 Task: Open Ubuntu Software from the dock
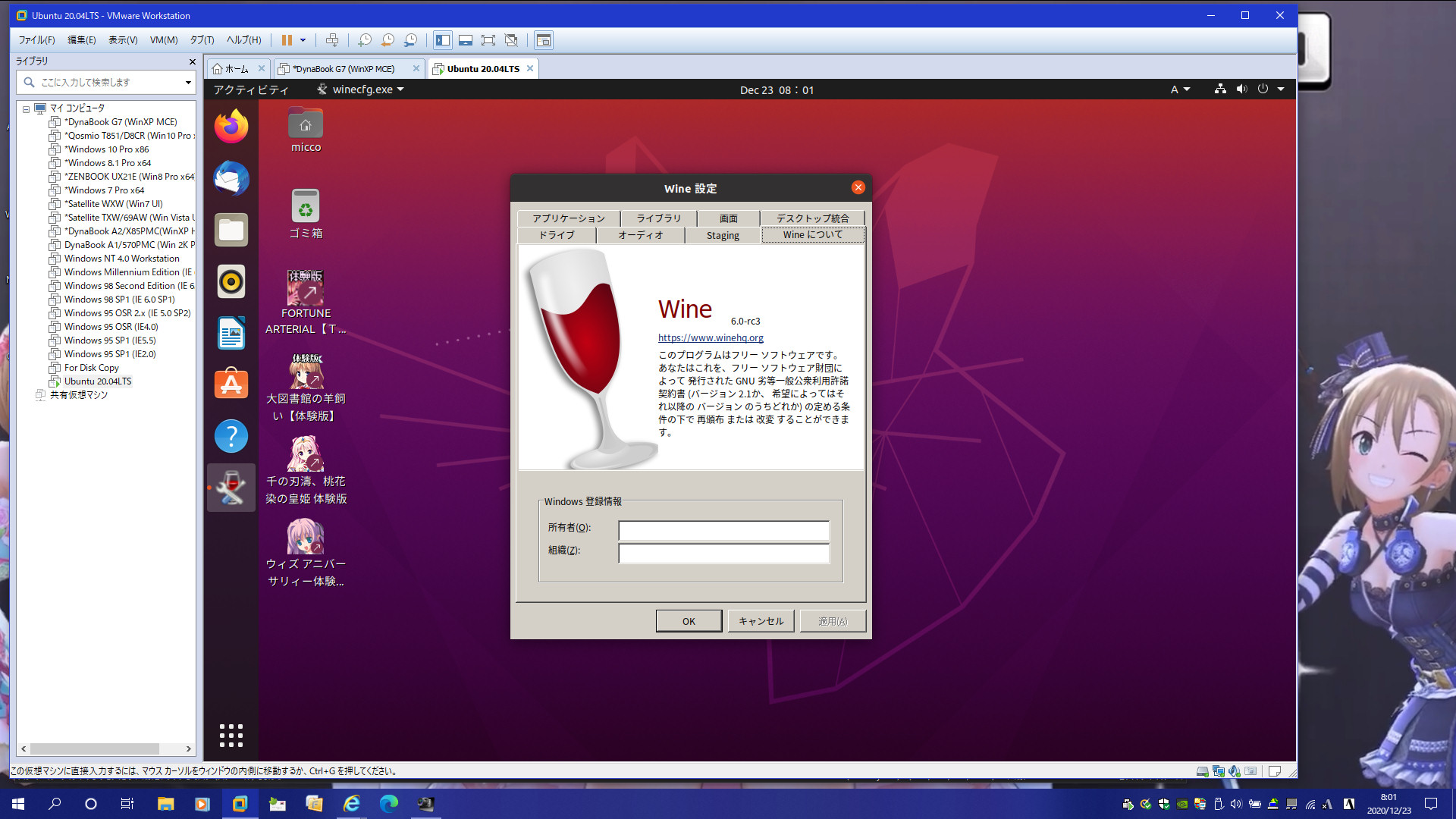231,384
